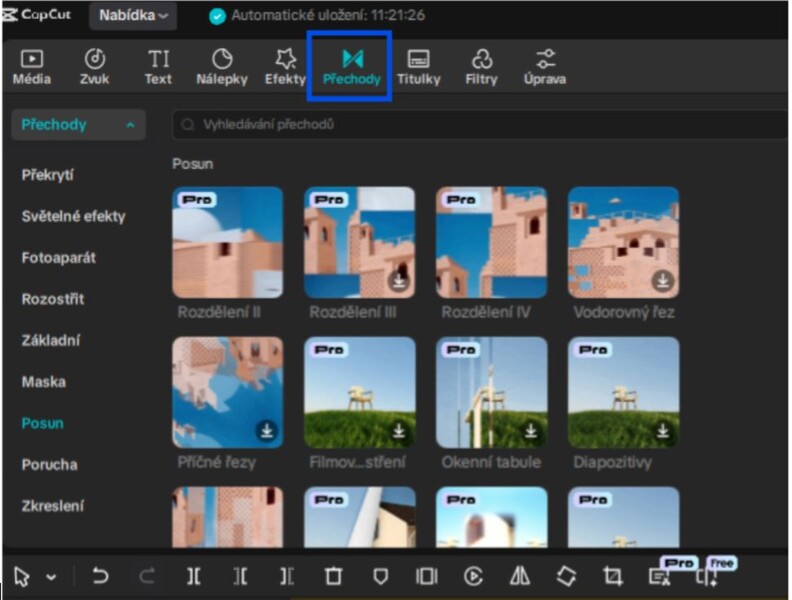Click the Vyhledávání přechodů search field

click(x=480, y=125)
